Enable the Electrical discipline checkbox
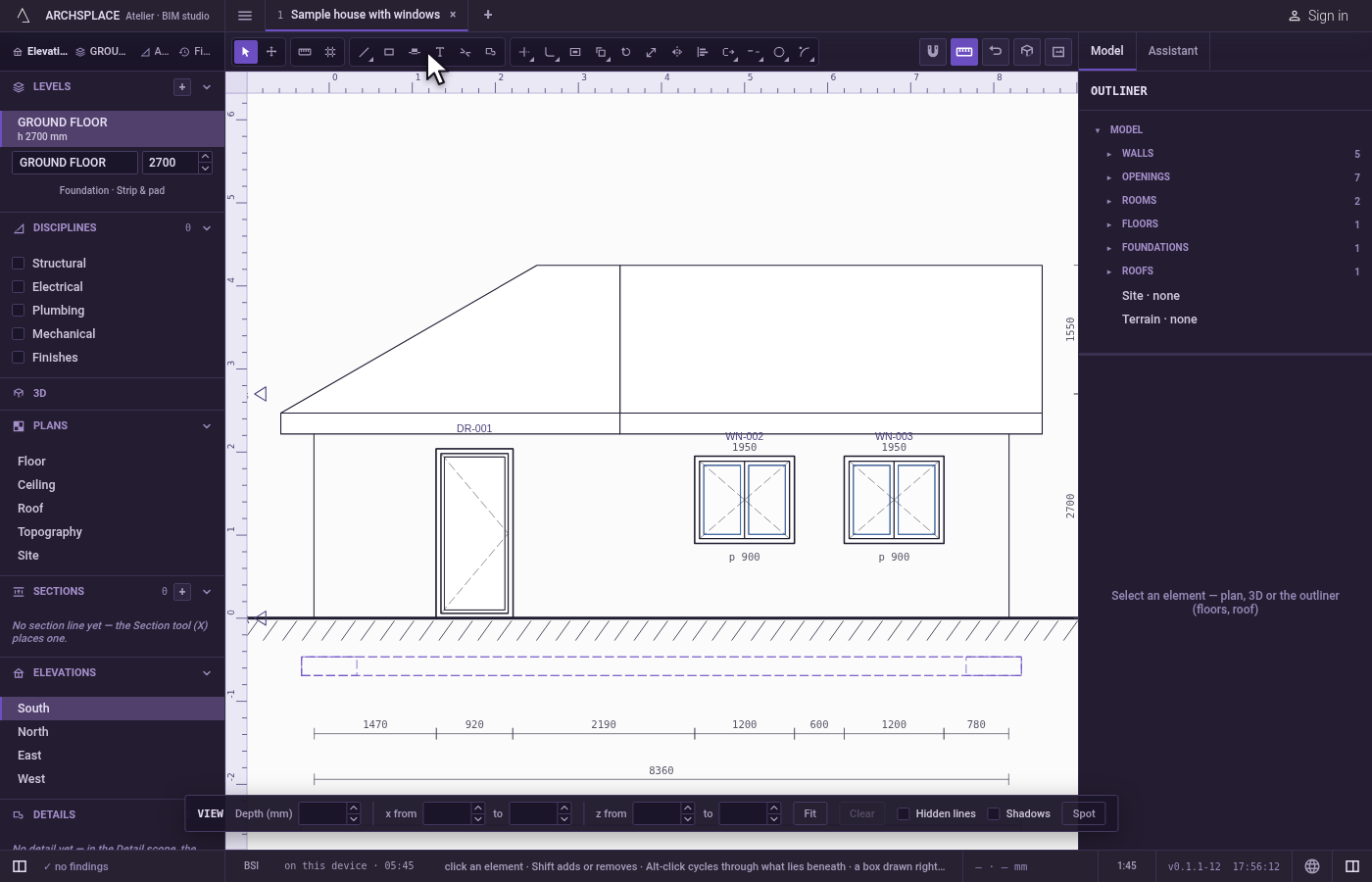The height and width of the screenshot is (882, 1372). click(18, 287)
